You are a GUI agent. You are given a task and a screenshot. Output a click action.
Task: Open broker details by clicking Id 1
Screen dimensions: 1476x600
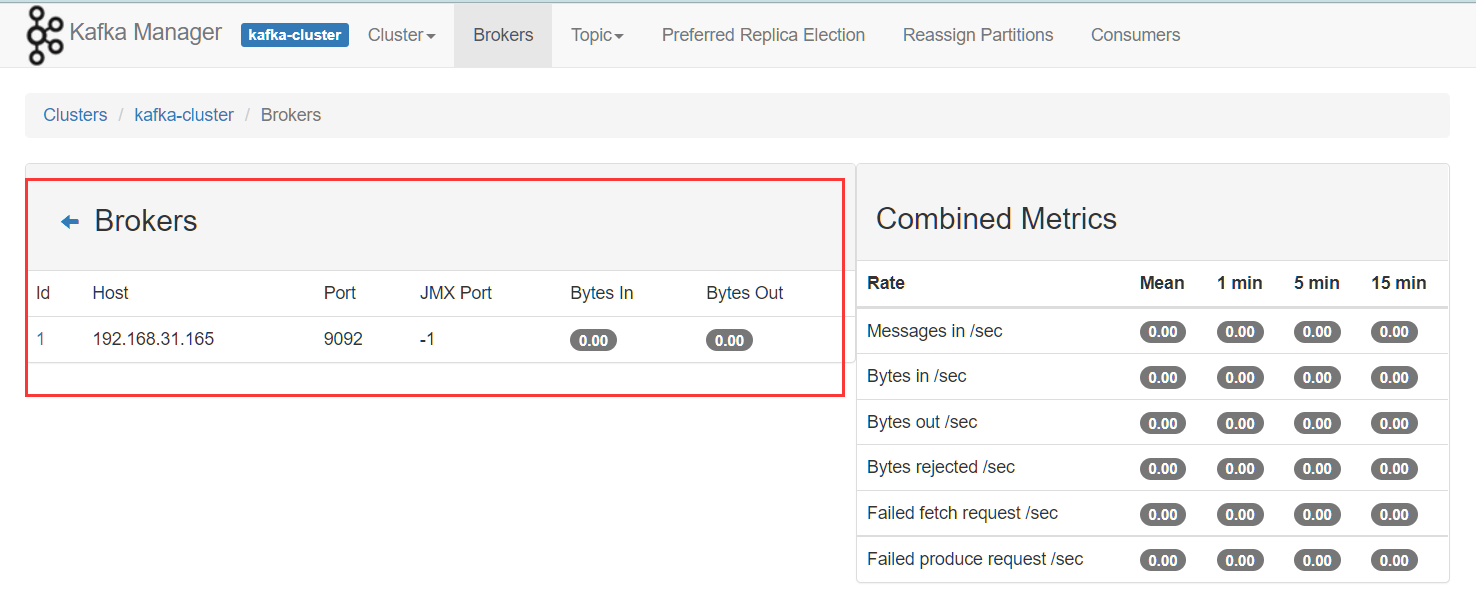pos(41,339)
